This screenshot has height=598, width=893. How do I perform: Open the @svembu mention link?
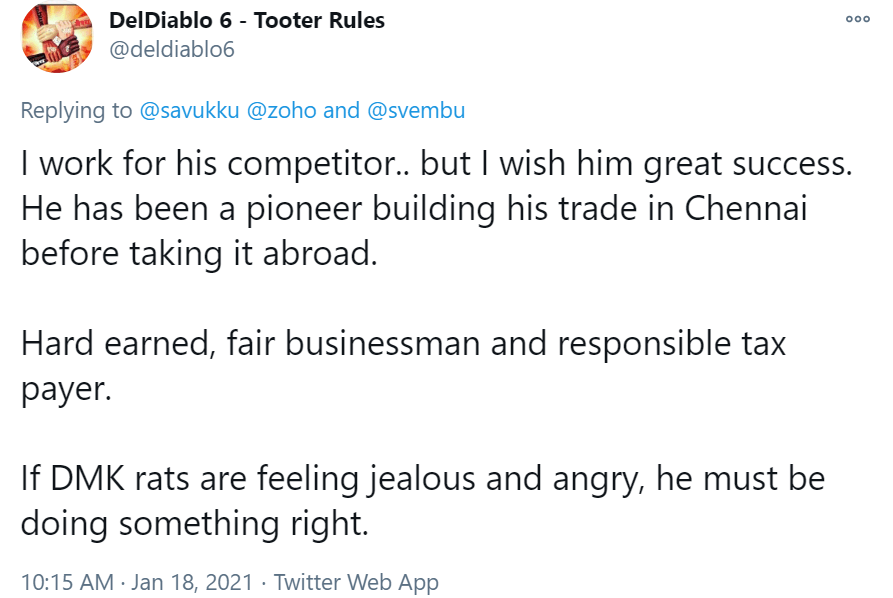click(x=416, y=110)
